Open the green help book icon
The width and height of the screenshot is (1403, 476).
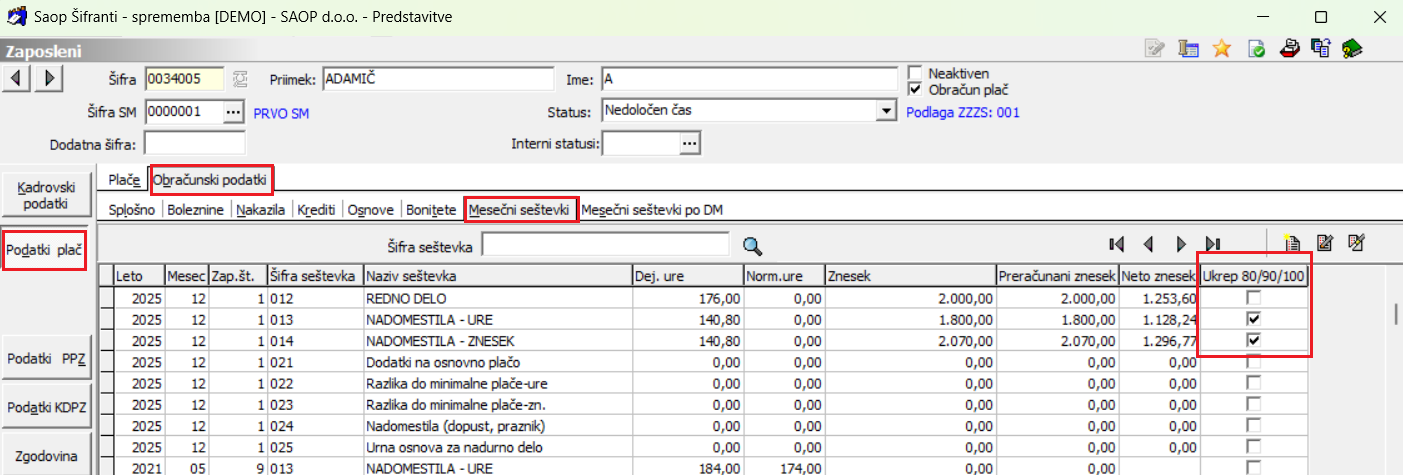click(x=1353, y=48)
